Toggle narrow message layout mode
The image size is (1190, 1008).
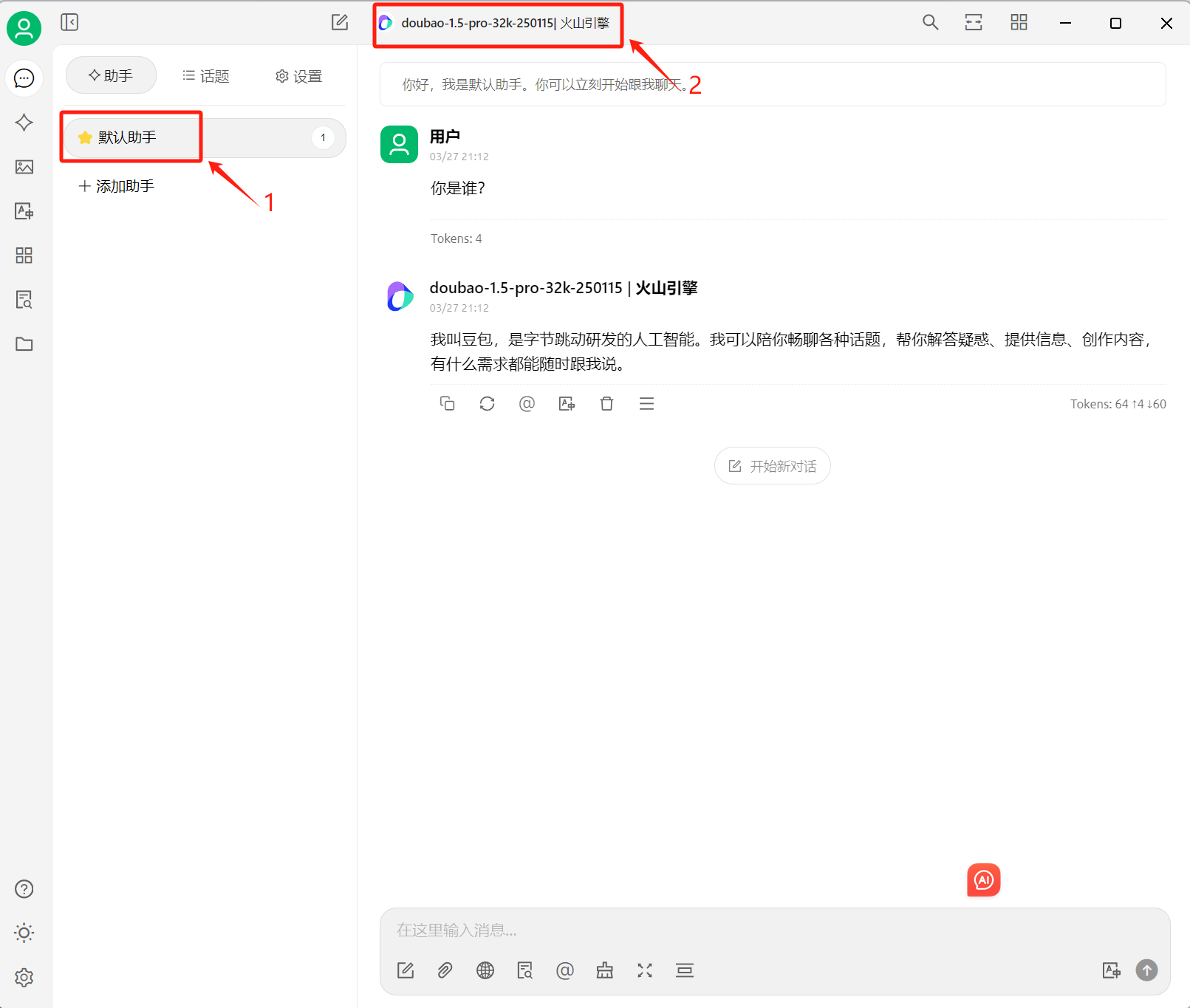pyautogui.click(x=974, y=22)
